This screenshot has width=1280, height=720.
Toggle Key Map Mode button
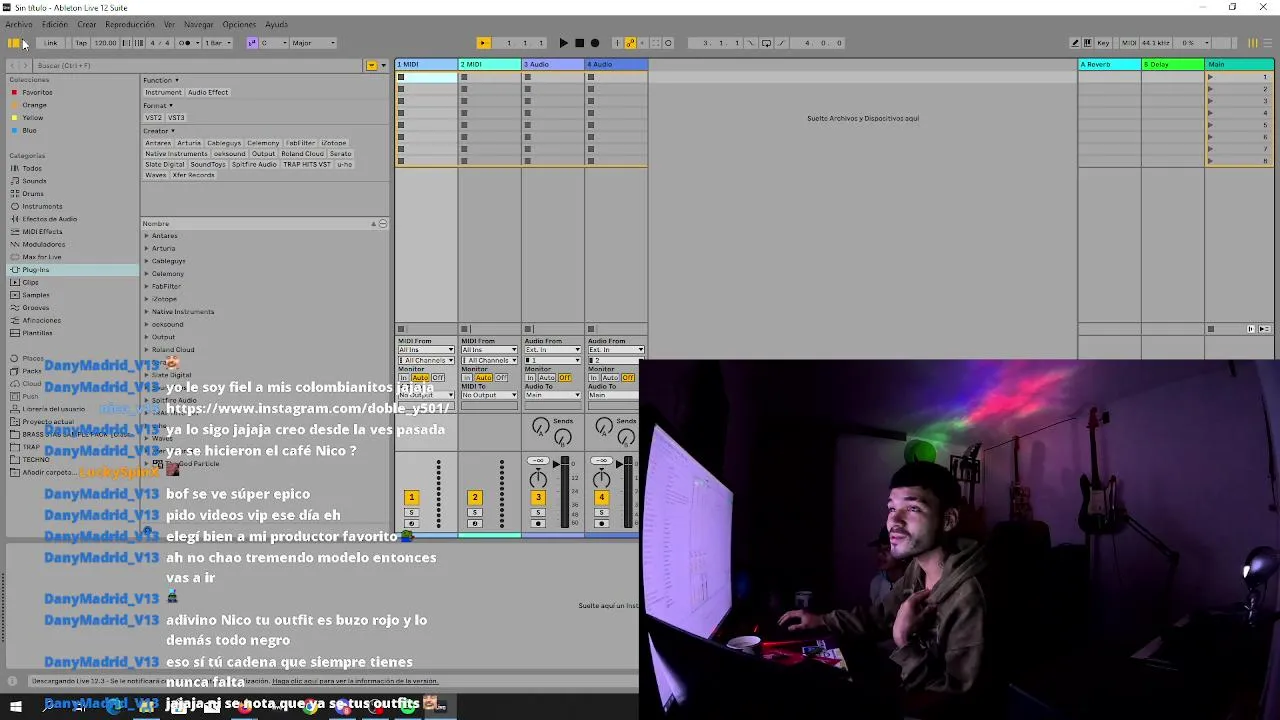(1103, 43)
